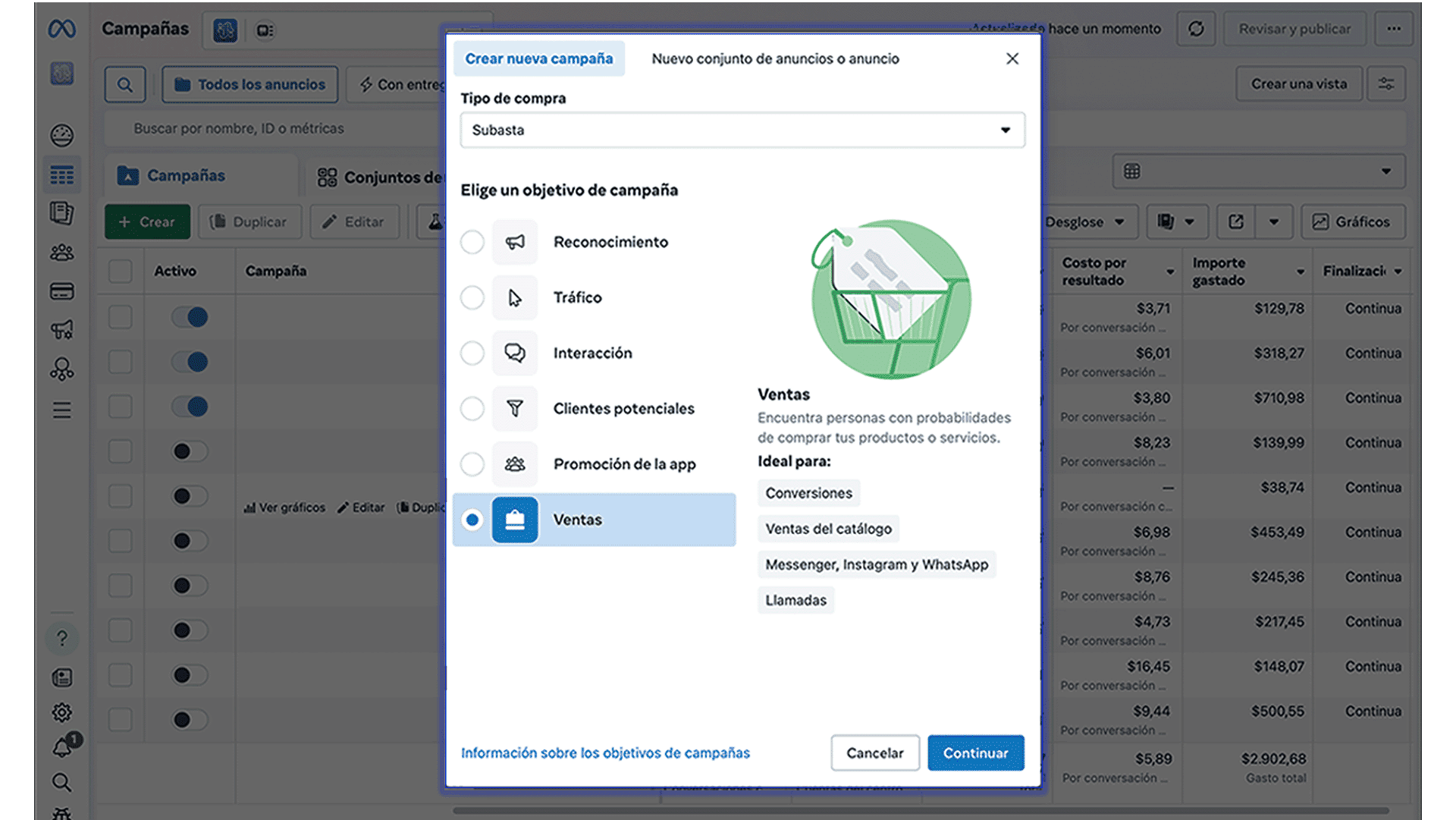
Task: Open the campaigns table icon in sidebar
Action: pyautogui.click(x=61, y=175)
